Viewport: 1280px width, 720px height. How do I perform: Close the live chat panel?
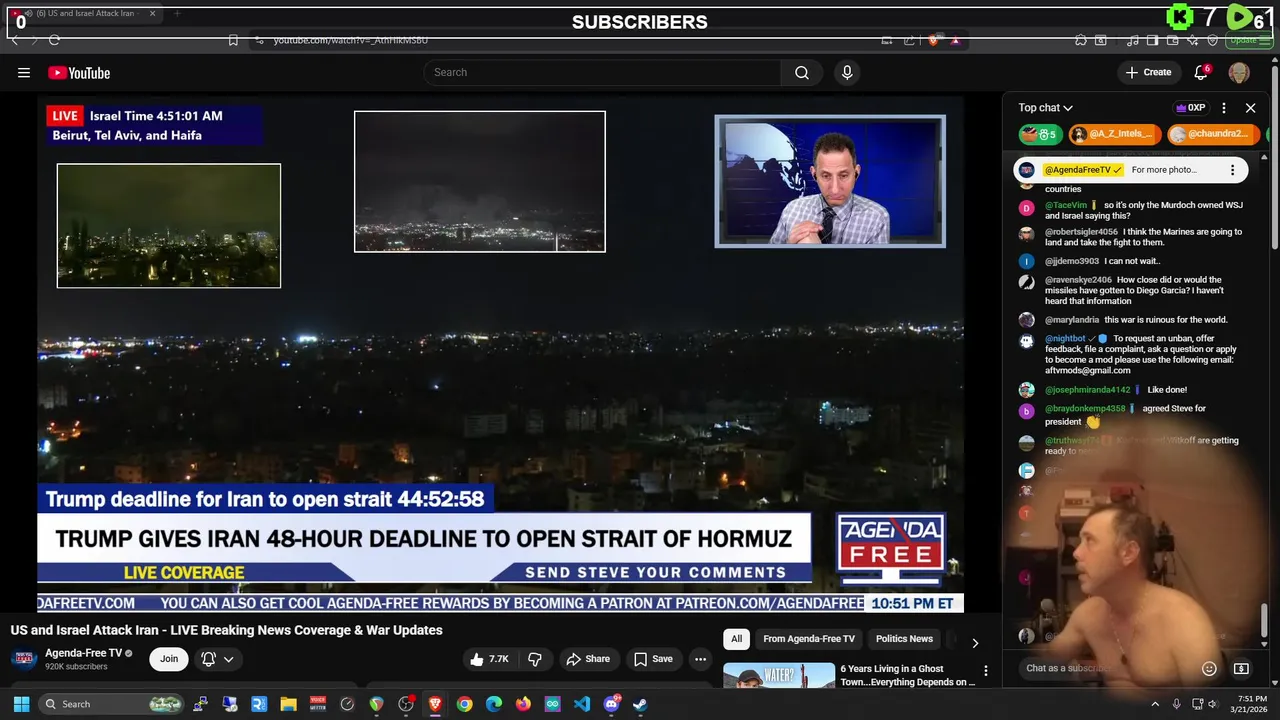coord(1250,108)
